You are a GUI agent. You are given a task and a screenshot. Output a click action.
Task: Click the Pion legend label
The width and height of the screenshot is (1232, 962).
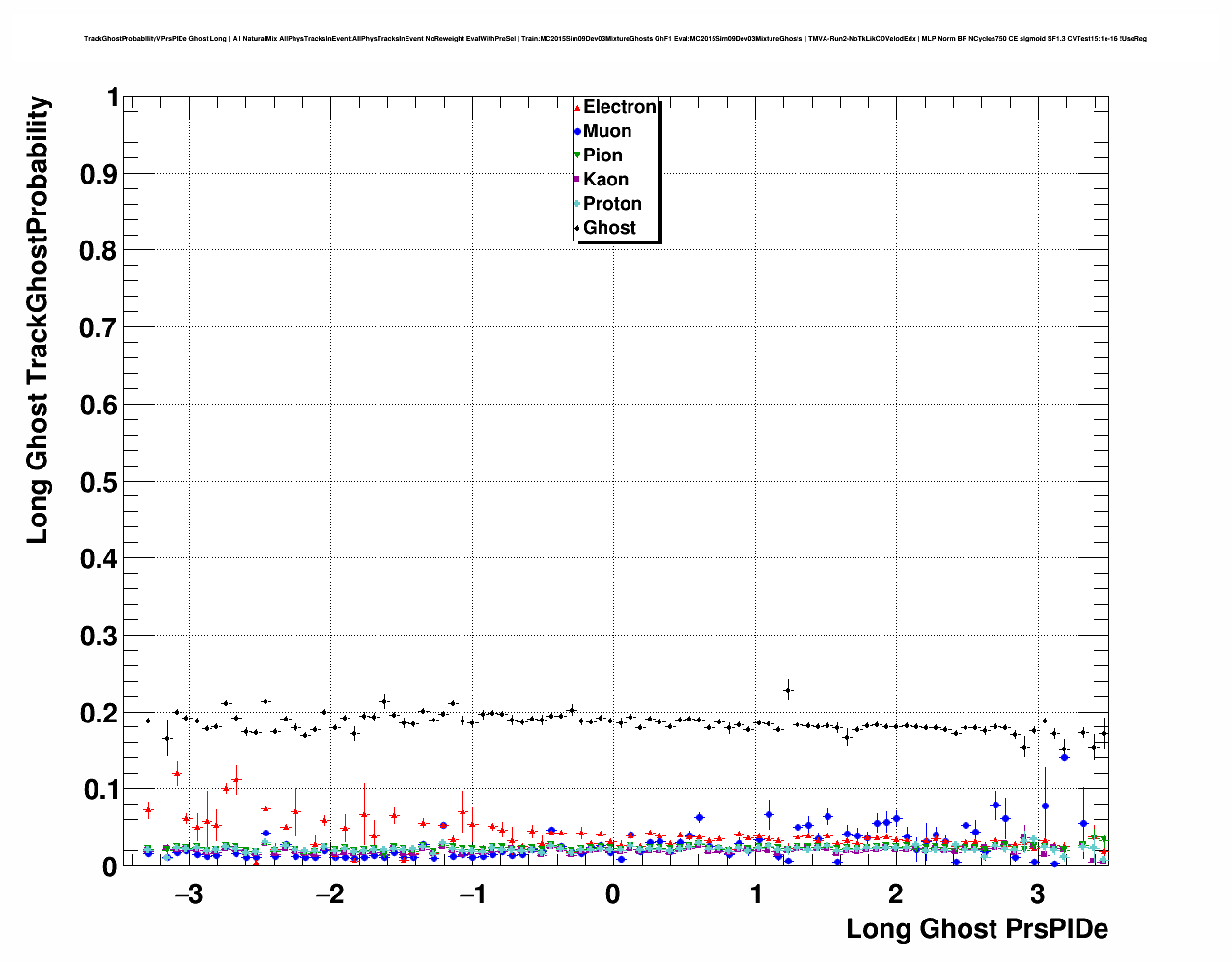(x=602, y=156)
